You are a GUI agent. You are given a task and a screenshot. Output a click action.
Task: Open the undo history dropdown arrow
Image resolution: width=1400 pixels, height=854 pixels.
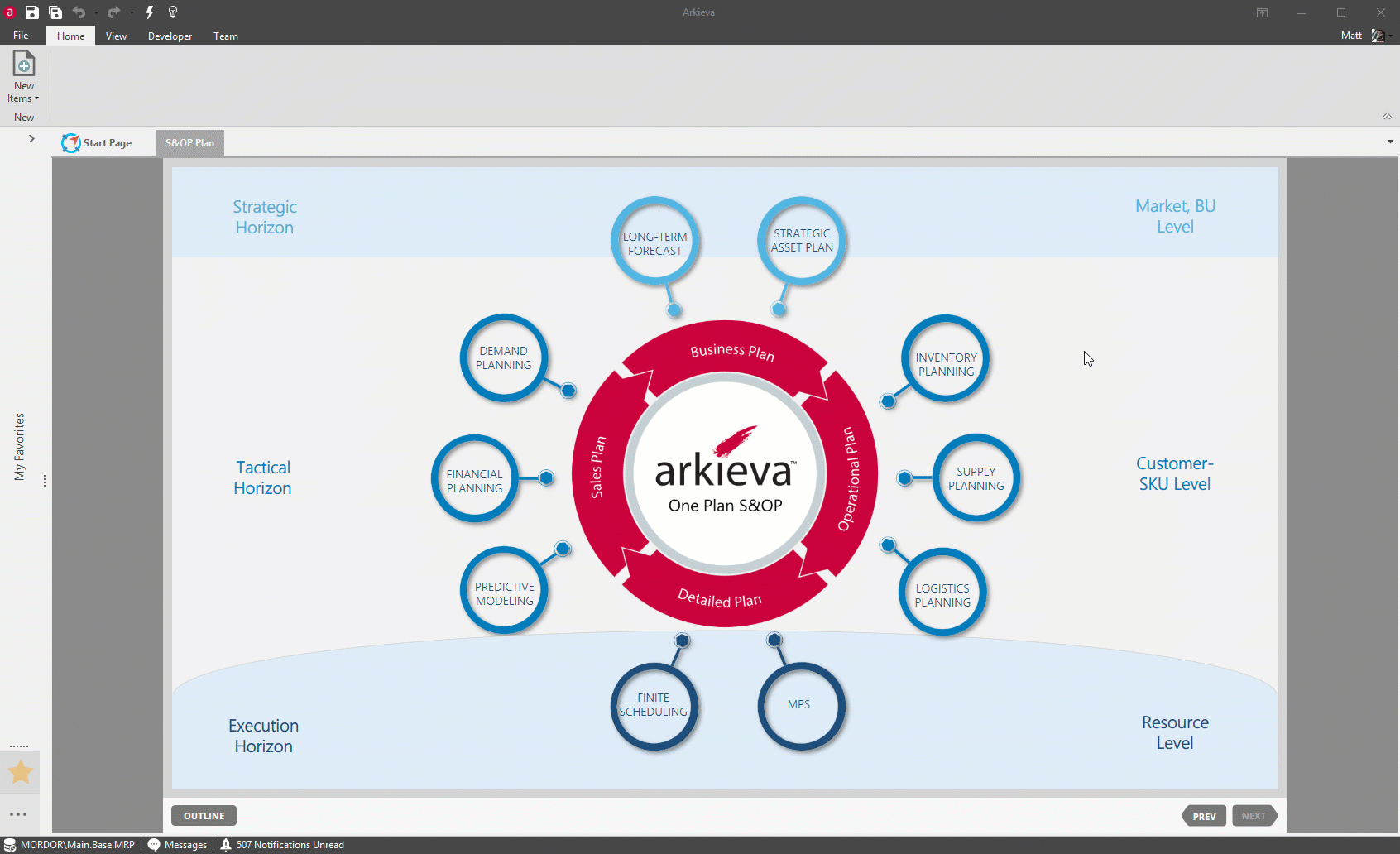(96, 12)
